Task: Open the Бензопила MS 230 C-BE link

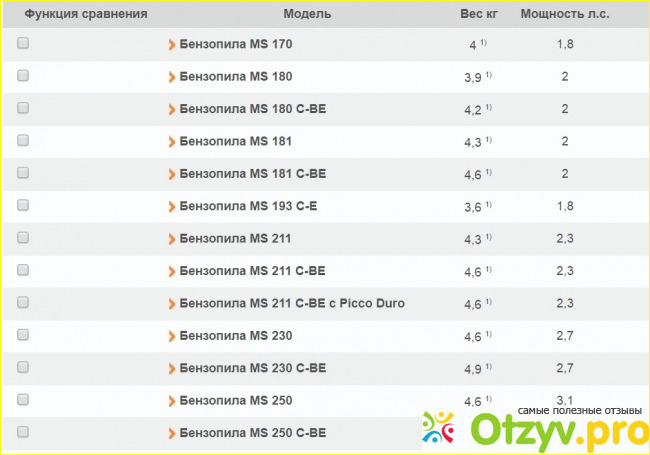Action: click(252, 368)
